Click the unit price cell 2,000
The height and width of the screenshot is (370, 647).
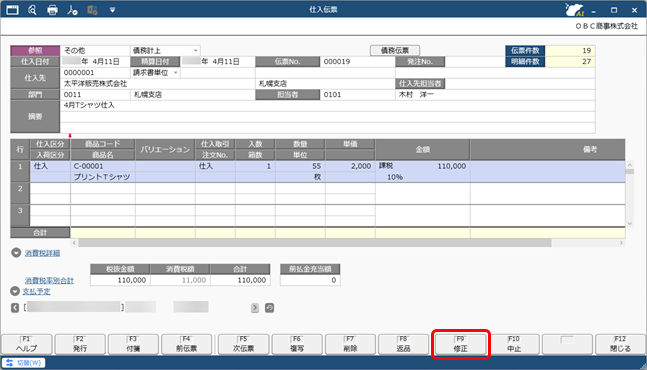(350, 166)
